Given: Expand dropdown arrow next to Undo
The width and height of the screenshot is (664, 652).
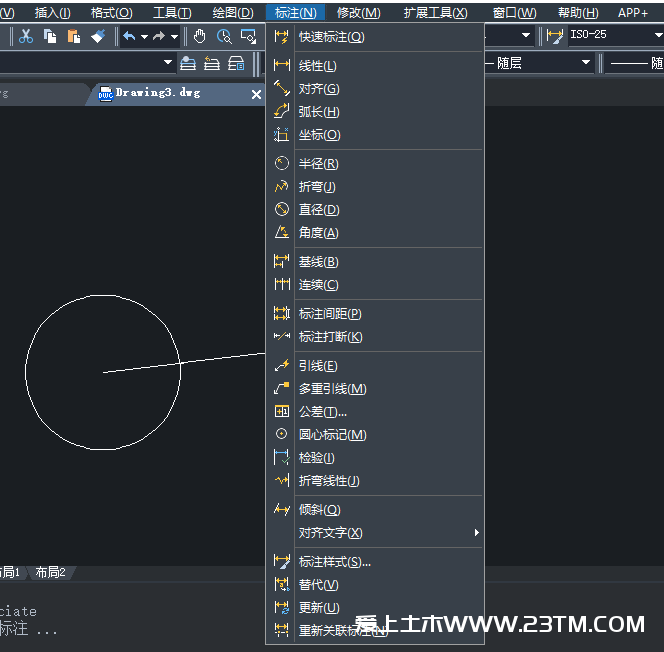Looking at the screenshot, I should [x=144, y=36].
